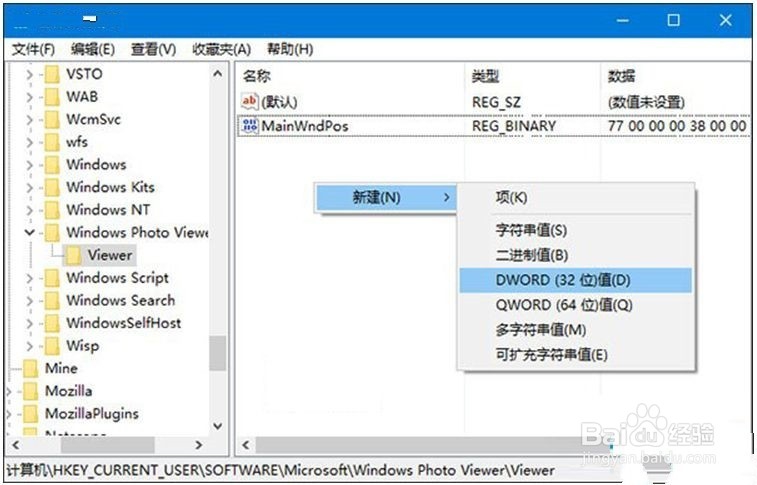The height and width of the screenshot is (485, 757).
Task: Click the WindowsSelfHost folder icon
Action: pos(52,324)
